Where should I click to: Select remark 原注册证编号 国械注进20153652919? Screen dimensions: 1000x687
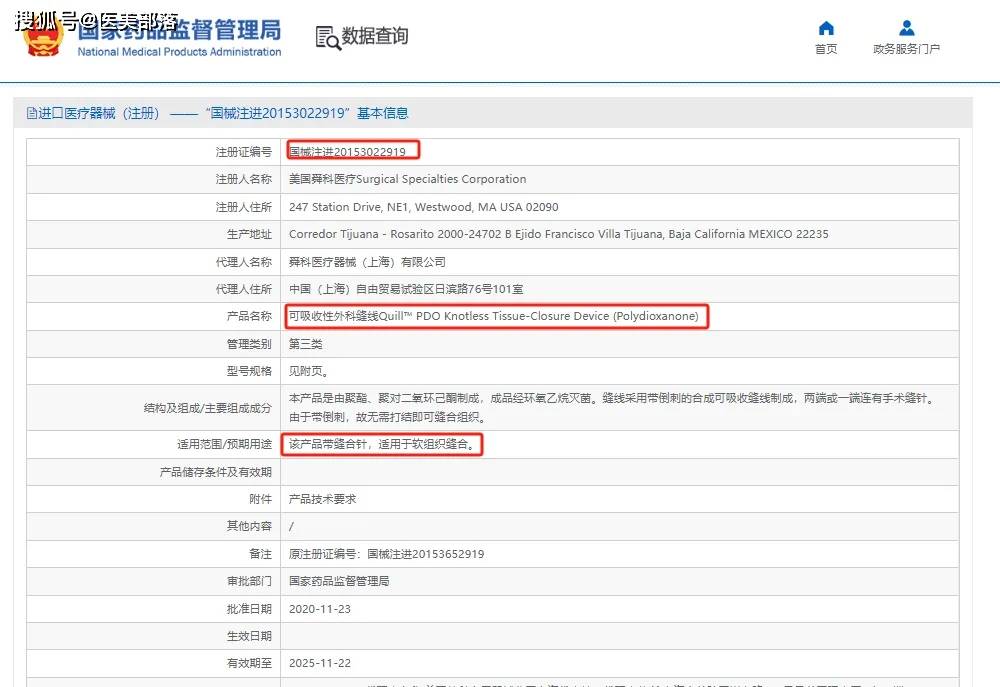[x=386, y=554]
